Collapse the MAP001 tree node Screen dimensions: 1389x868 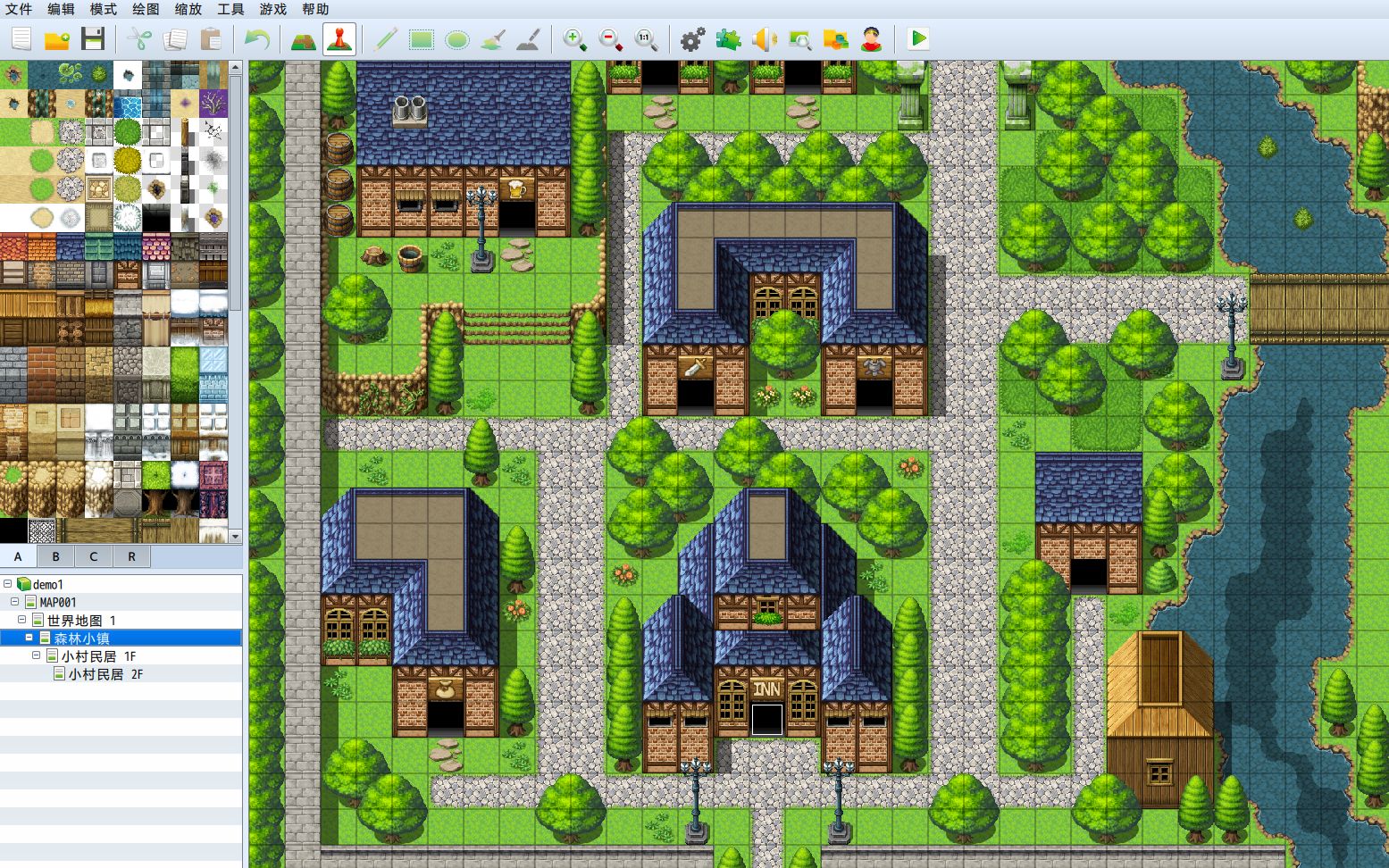pos(15,602)
